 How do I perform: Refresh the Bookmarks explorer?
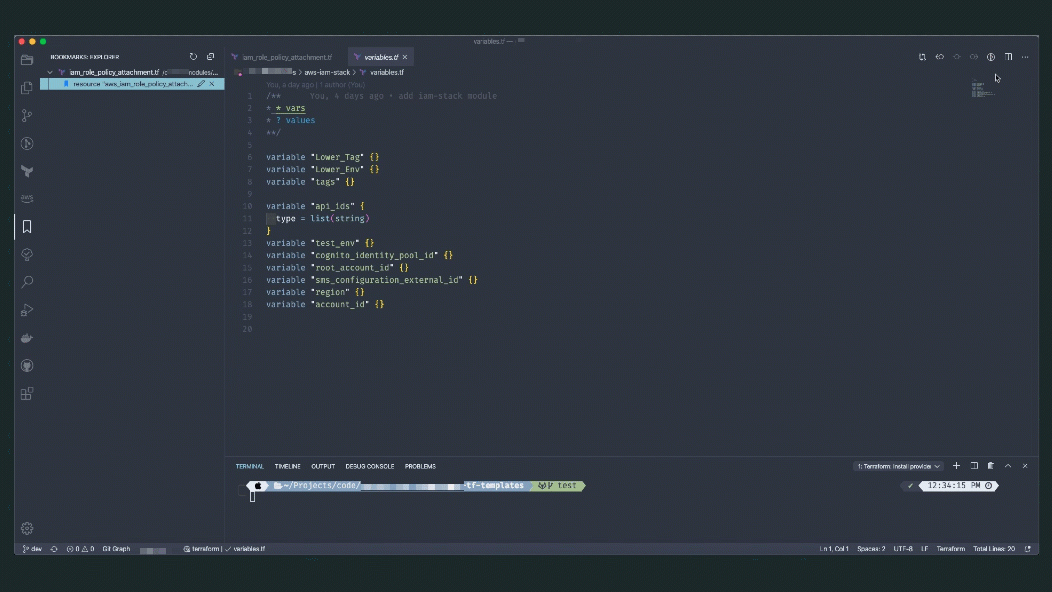click(194, 56)
